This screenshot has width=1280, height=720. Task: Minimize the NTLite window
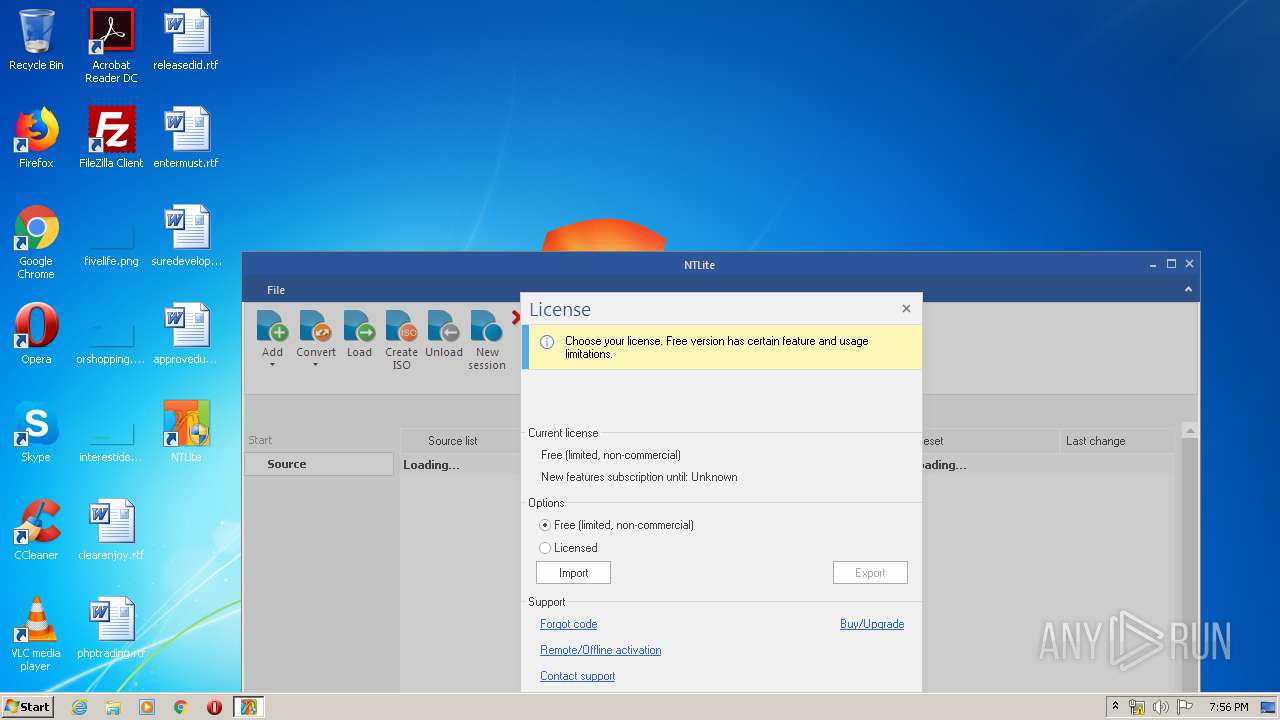click(x=1152, y=265)
